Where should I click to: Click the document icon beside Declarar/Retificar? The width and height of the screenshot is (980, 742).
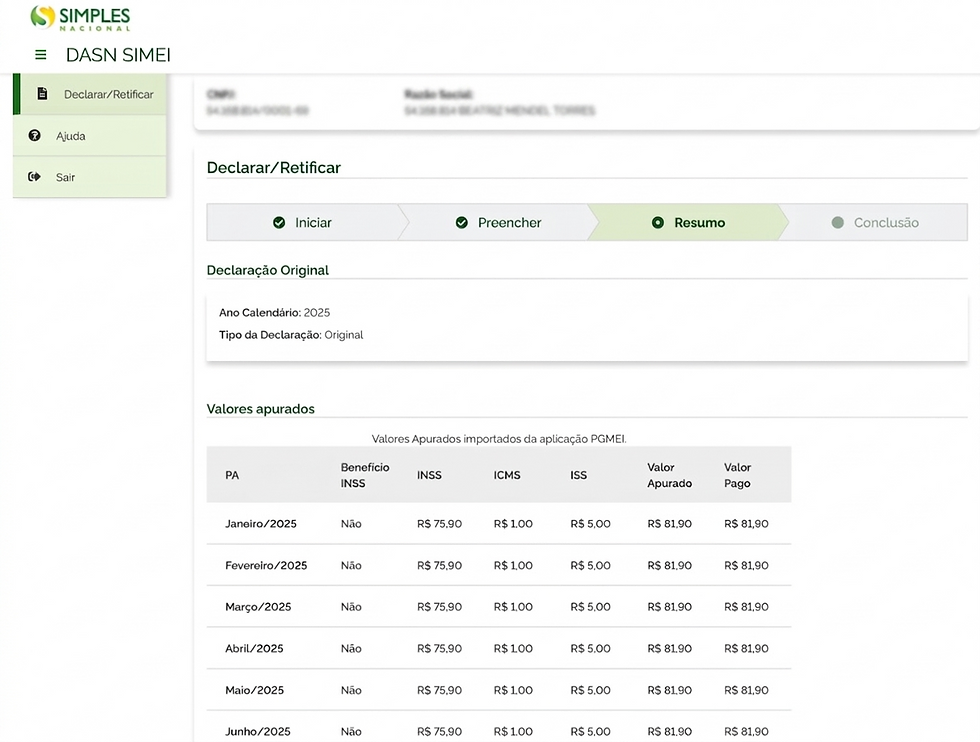(x=42, y=94)
